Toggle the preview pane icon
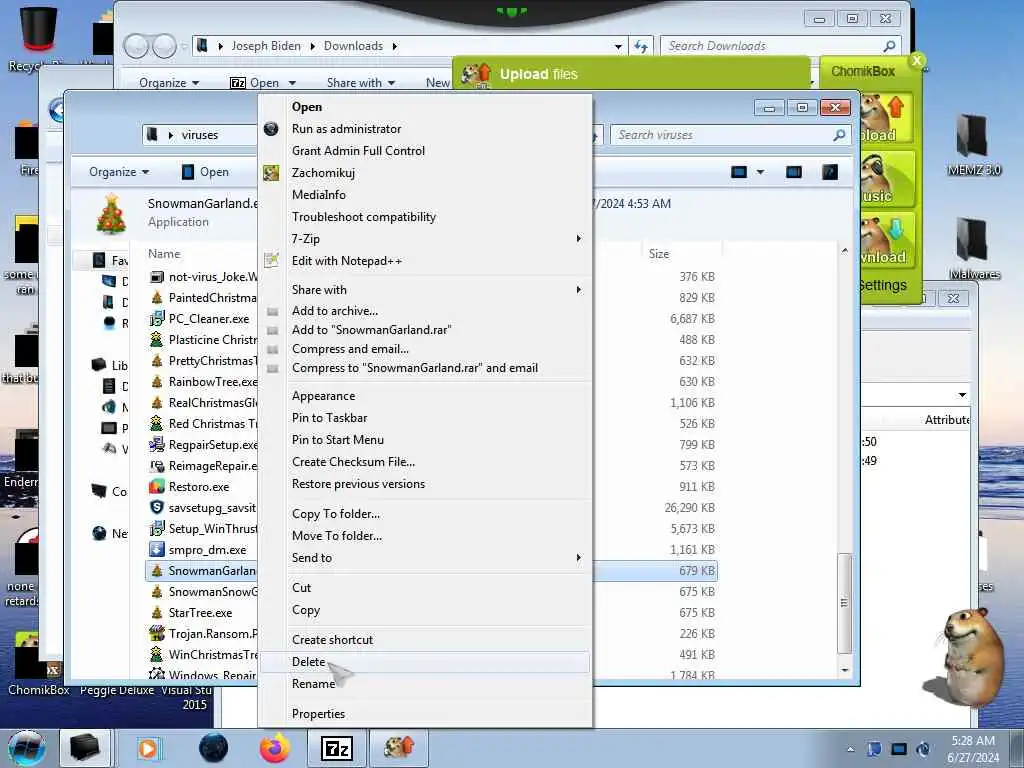Image resolution: width=1024 pixels, height=768 pixels. pyautogui.click(x=793, y=172)
